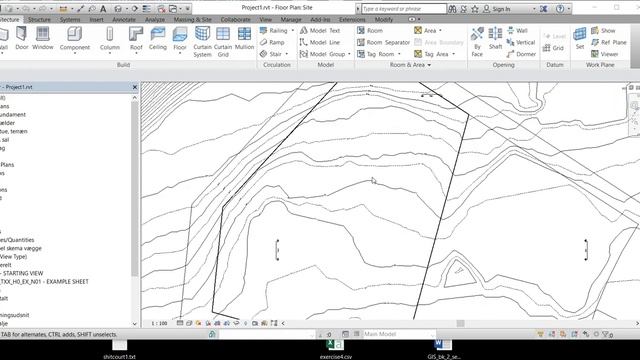Click the Vertical opening tool
640x360 pixels.
click(520, 42)
